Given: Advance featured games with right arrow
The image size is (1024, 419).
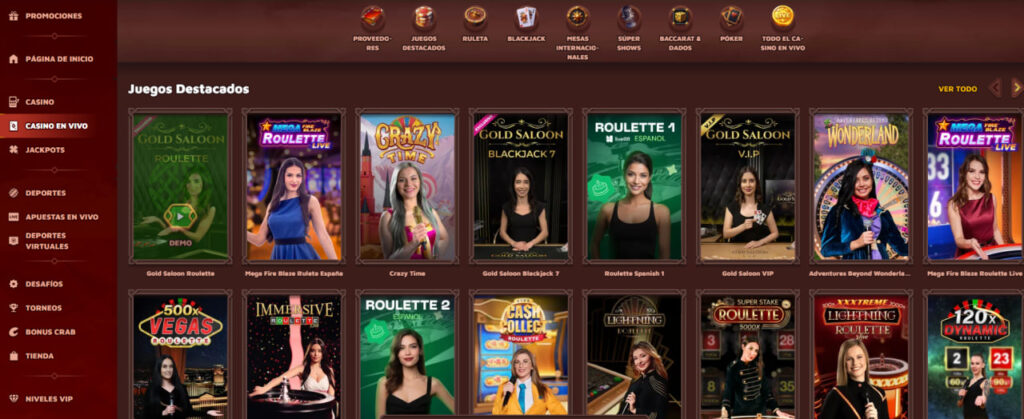Looking at the screenshot, I should pyautogui.click(x=1016, y=88).
